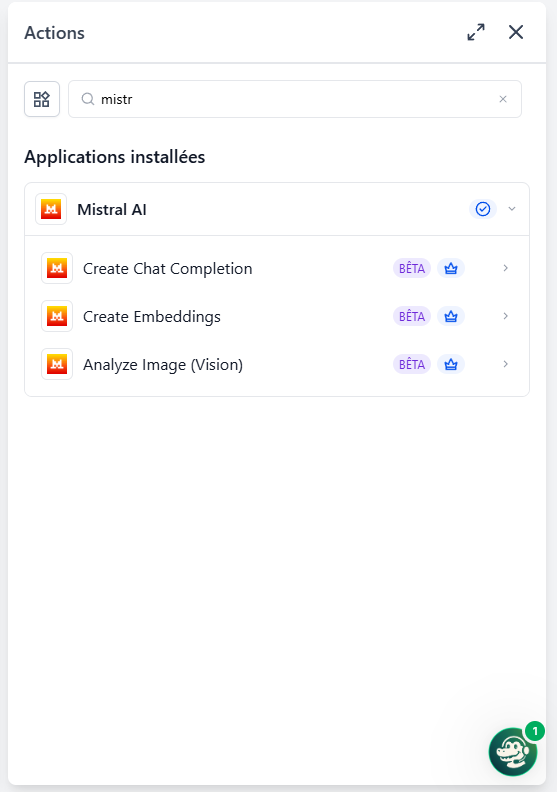Click BÊTA badge on Analyze Image (Vision)
The image size is (557, 792).
412,364
